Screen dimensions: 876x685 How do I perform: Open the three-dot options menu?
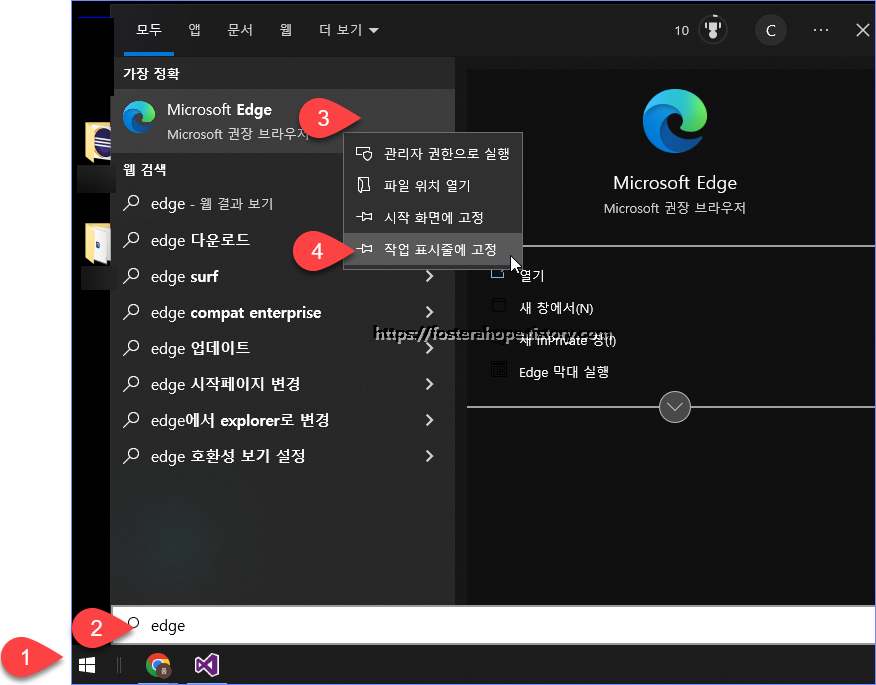(821, 30)
